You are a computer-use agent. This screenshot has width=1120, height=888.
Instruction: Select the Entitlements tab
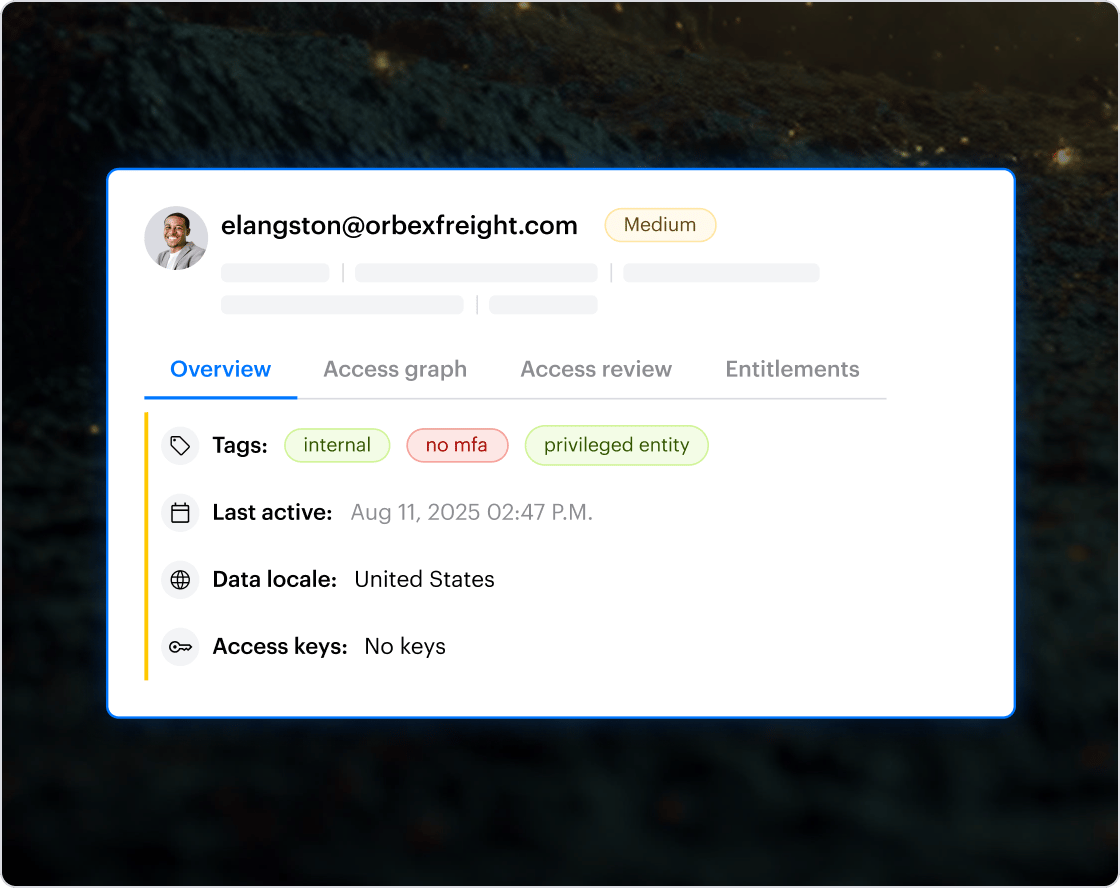792,369
